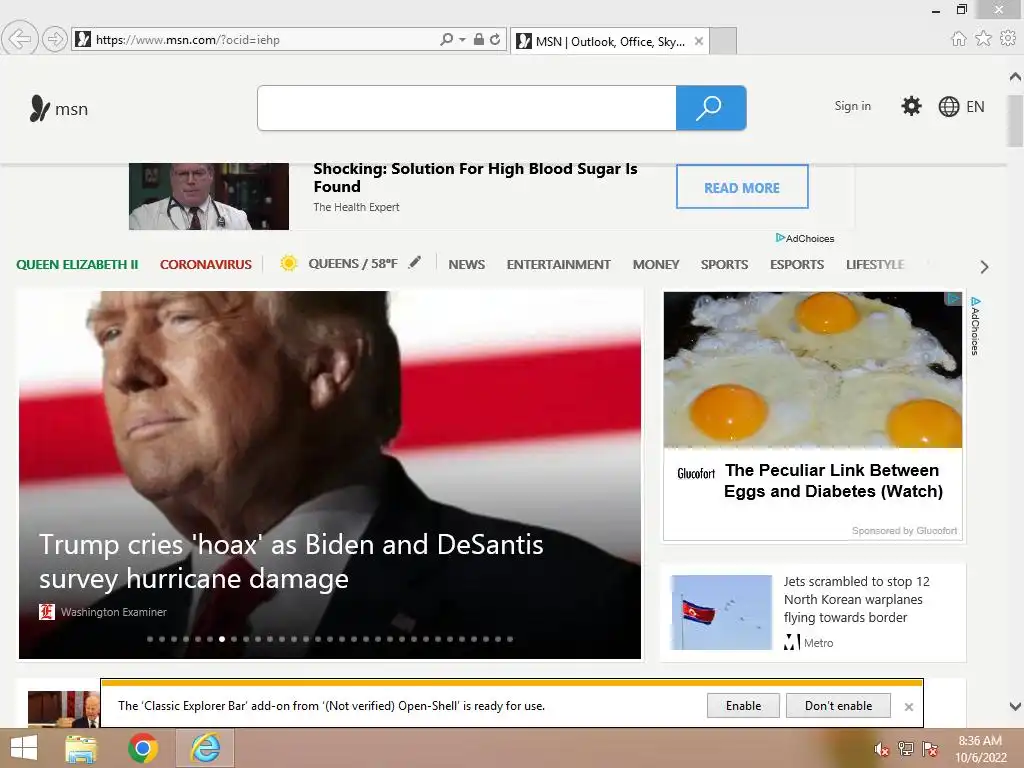The height and width of the screenshot is (768, 1024).
Task: Refresh the page with the reload icon
Action: click(495, 39)
